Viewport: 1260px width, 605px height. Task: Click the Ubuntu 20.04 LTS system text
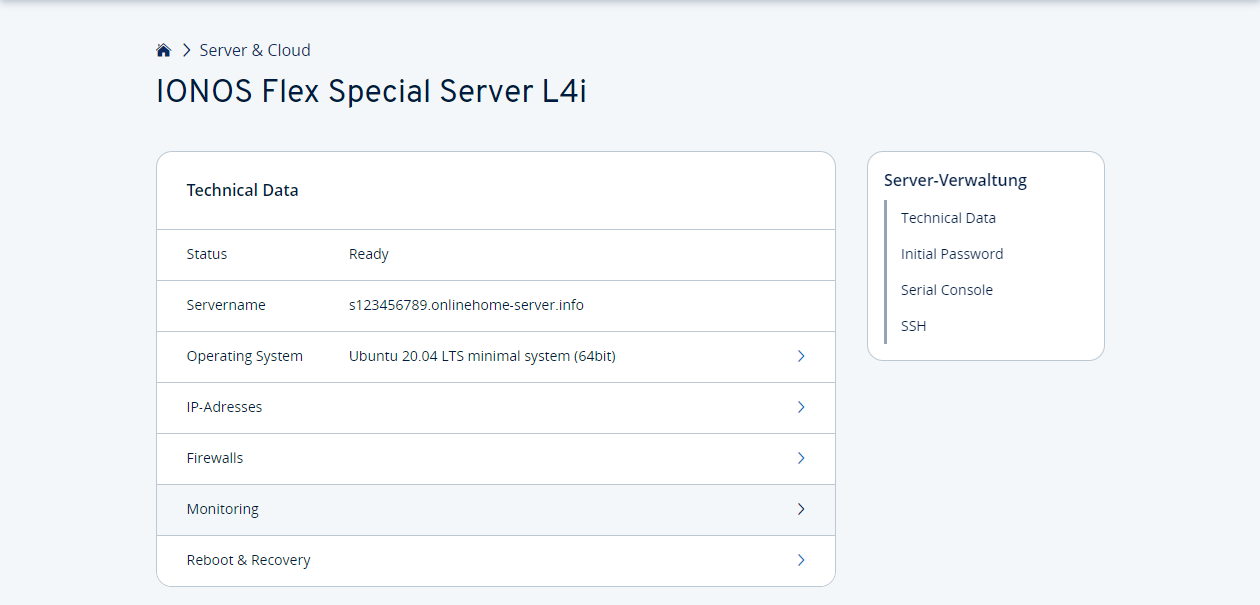[482, 356]
